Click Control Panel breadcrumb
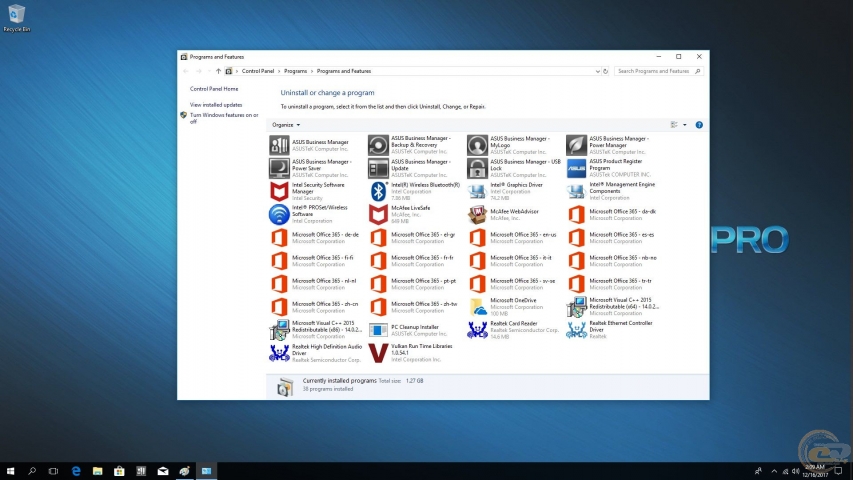The image size is (853, 480). click(x=258, y=71)
